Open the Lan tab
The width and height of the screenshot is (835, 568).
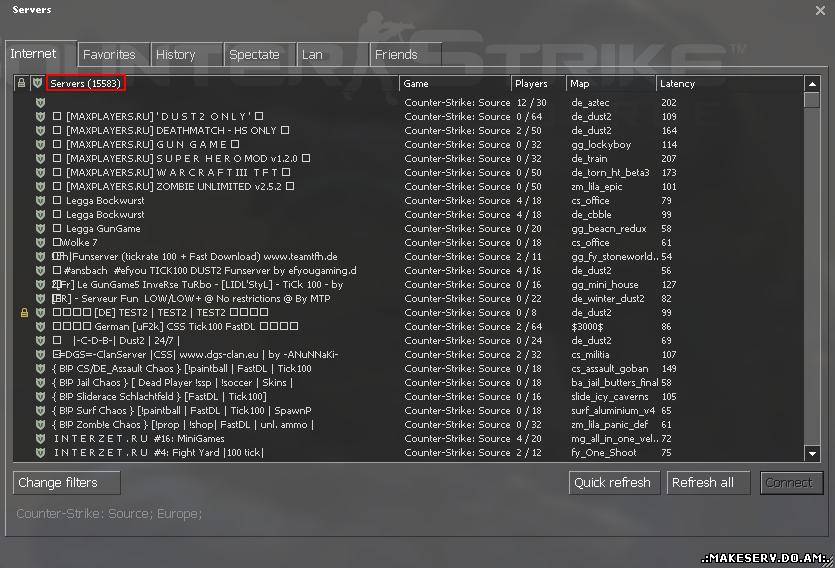click(x=333, y=55)
